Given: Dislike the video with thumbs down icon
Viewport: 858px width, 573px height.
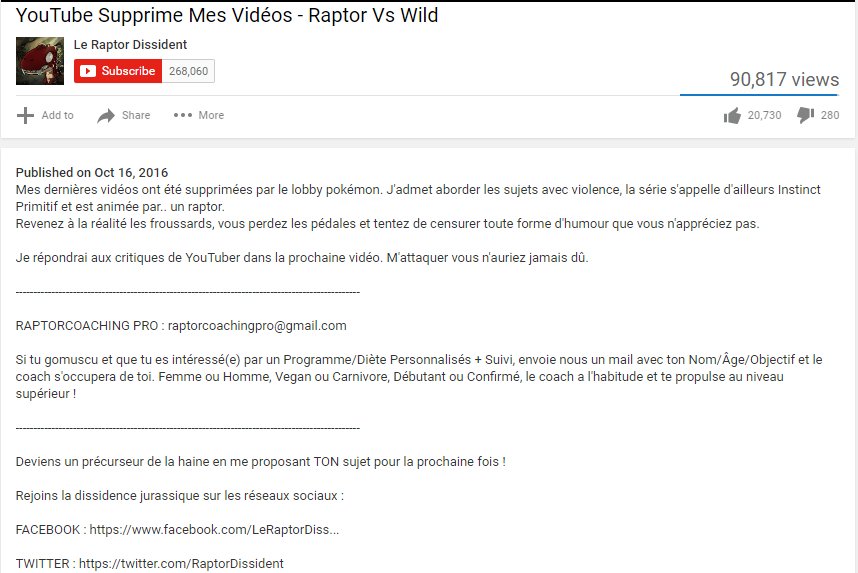Looking at the screenshot, I should click(805, 116).
